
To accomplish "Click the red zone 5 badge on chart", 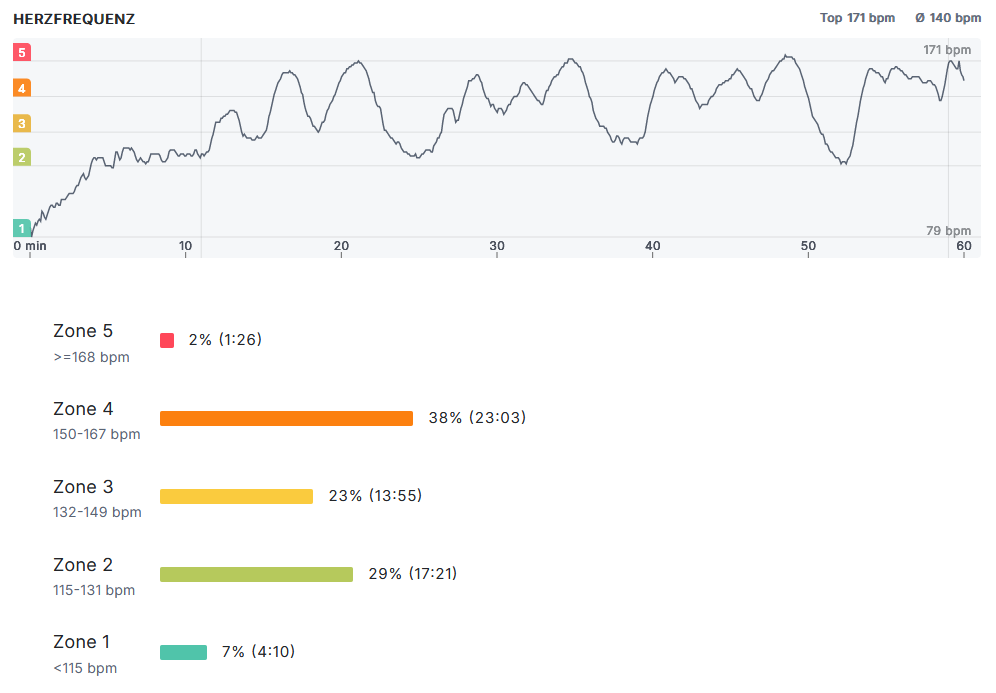I will 22,52.
